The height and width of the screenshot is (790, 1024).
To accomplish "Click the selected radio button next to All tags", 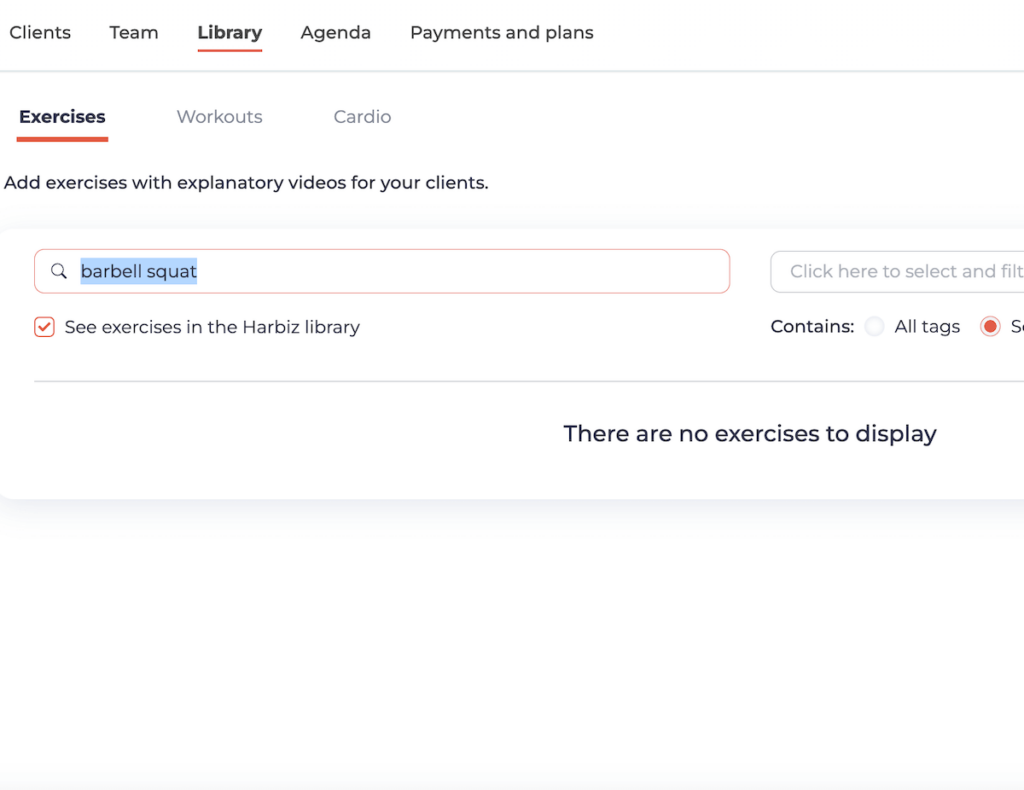I will (990, 327).
